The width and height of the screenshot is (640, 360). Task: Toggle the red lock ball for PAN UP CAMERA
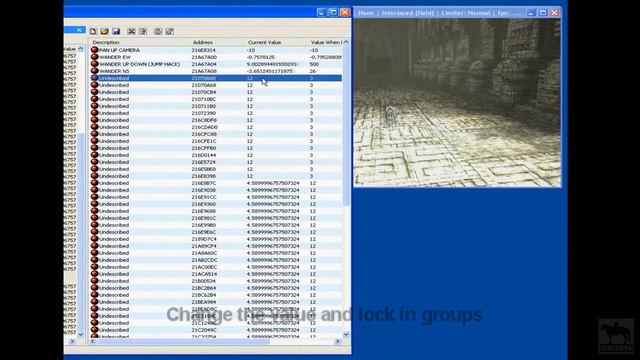[95, 50]
